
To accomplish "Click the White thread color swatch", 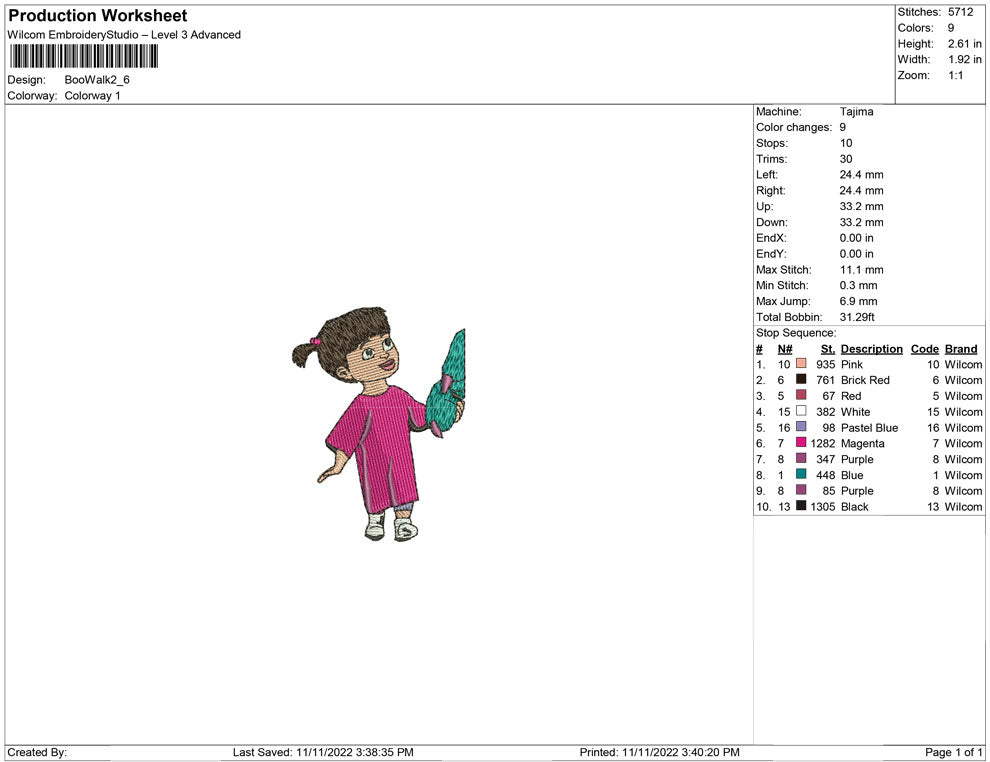I will pyautogui.click(x=801, y=411).
